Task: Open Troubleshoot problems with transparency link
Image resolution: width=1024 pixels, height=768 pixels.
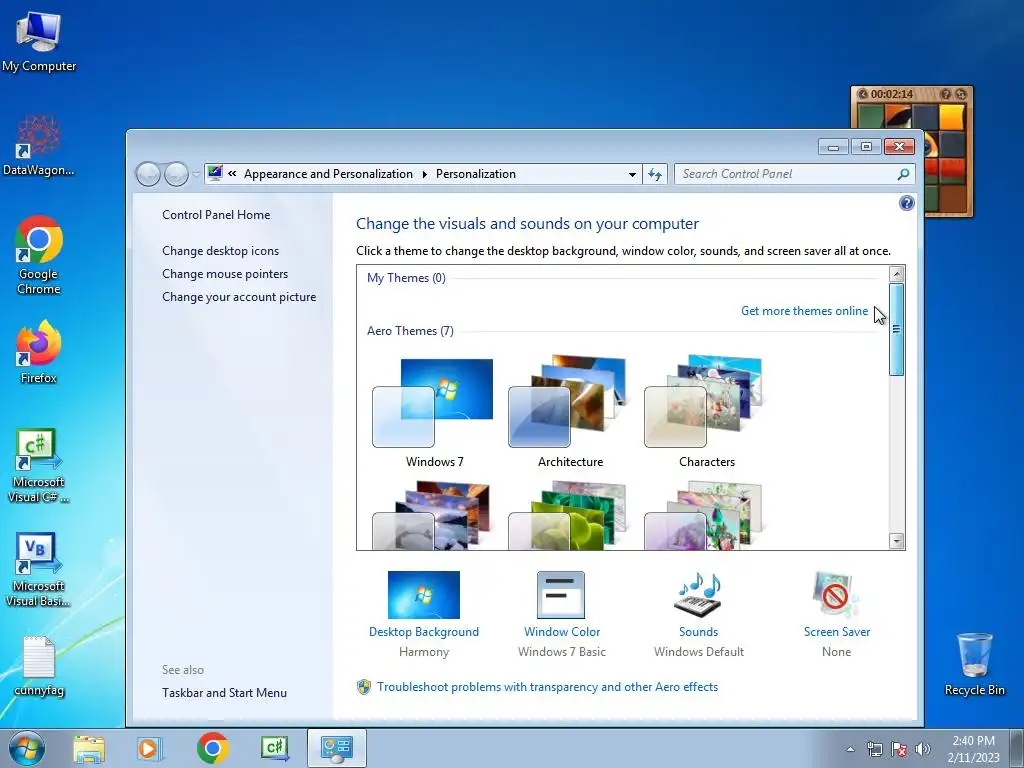Action: click(x=547, y=687)
